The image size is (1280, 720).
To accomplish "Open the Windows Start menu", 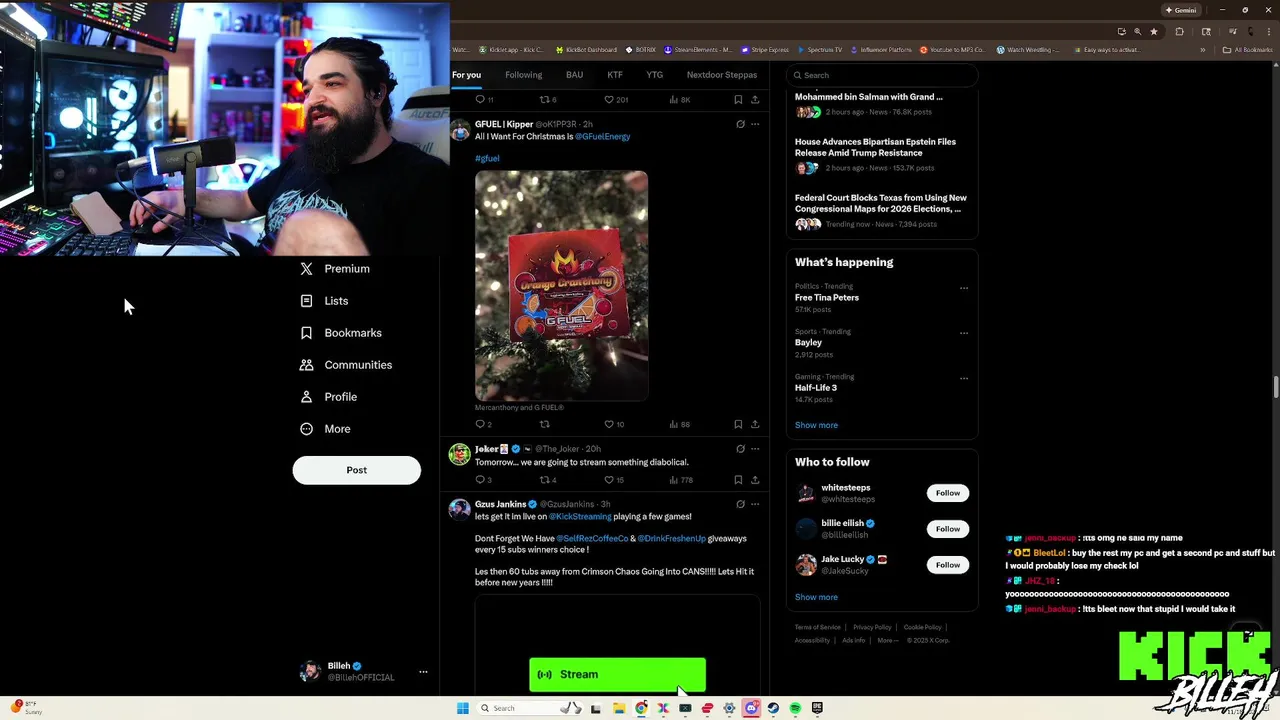I will (462, 708).
